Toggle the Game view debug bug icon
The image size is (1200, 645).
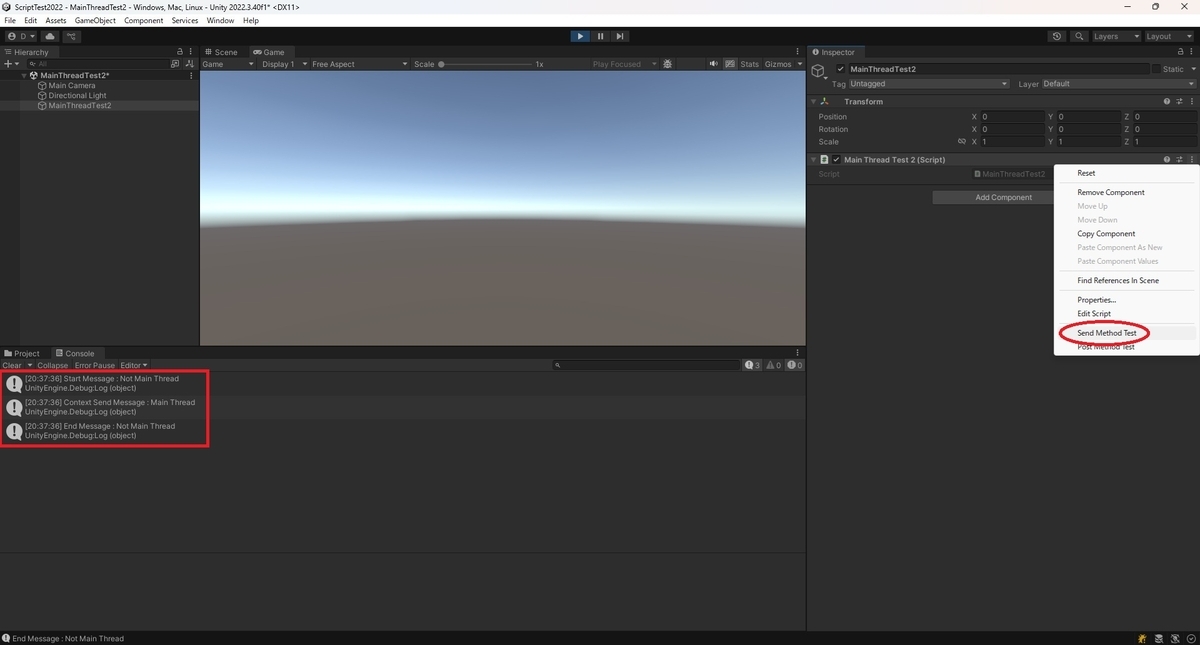668,64
